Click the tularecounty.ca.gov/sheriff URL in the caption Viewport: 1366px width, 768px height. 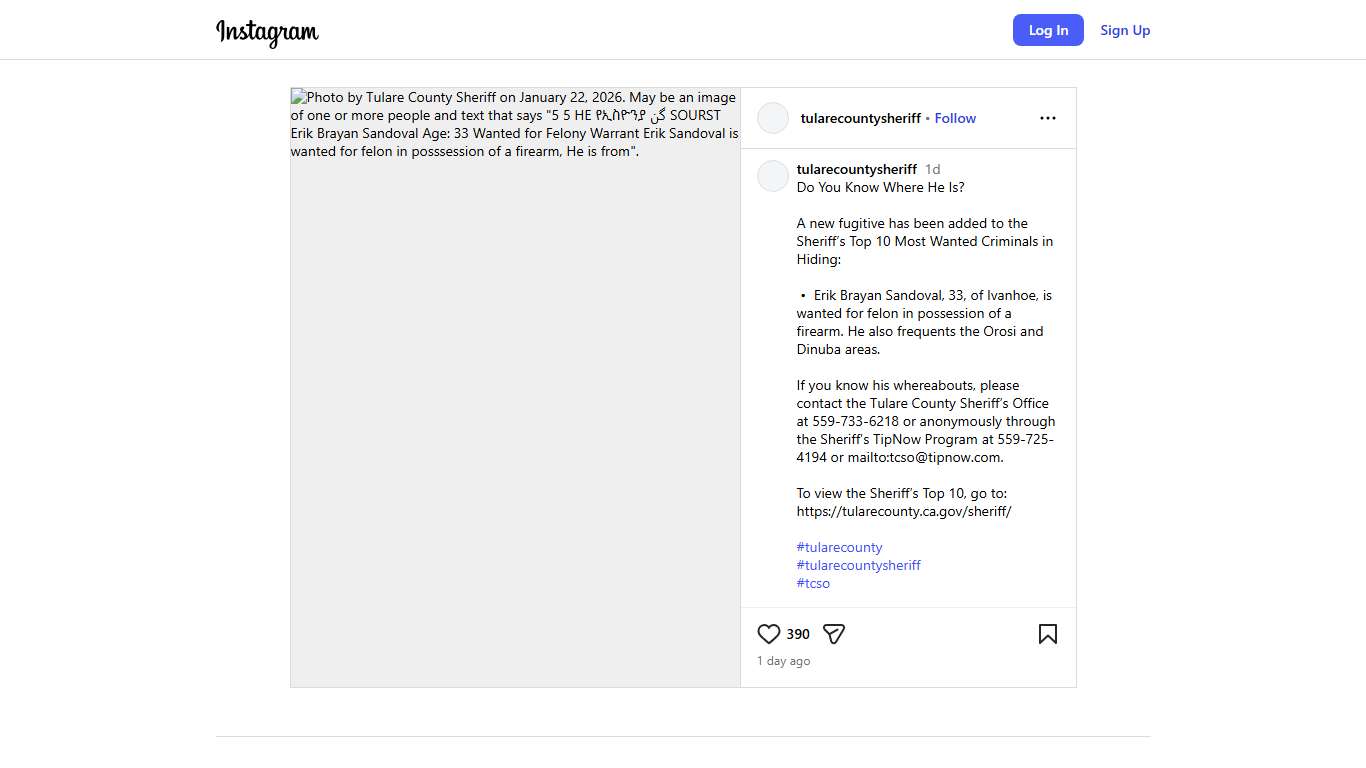(903, 511)
